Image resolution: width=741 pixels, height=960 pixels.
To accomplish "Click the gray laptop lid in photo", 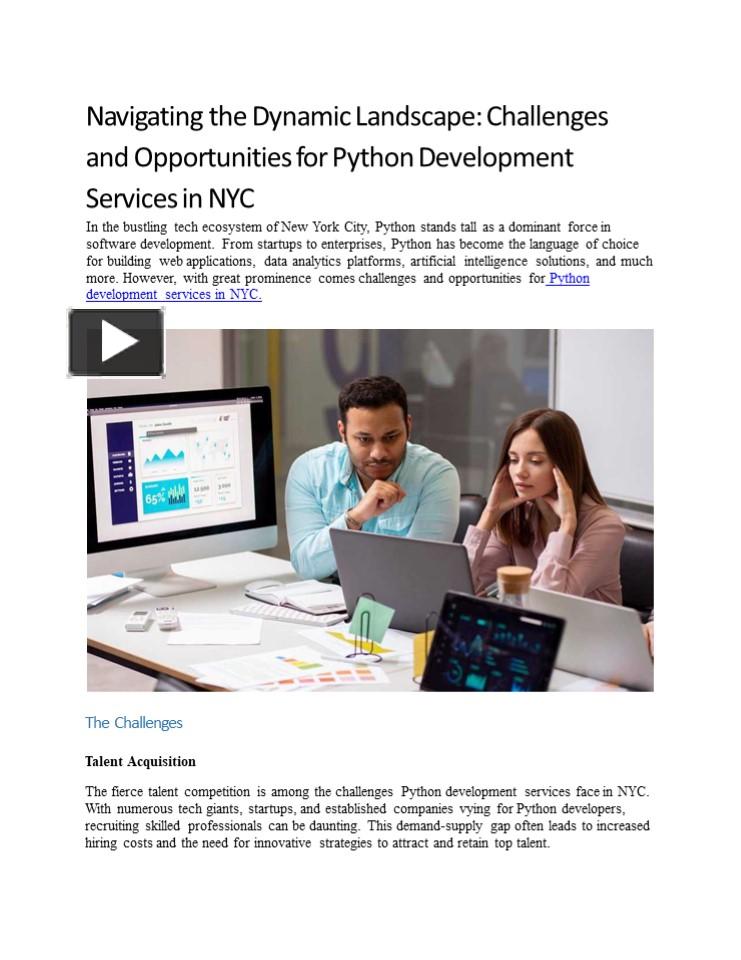I will coord(400,575).
